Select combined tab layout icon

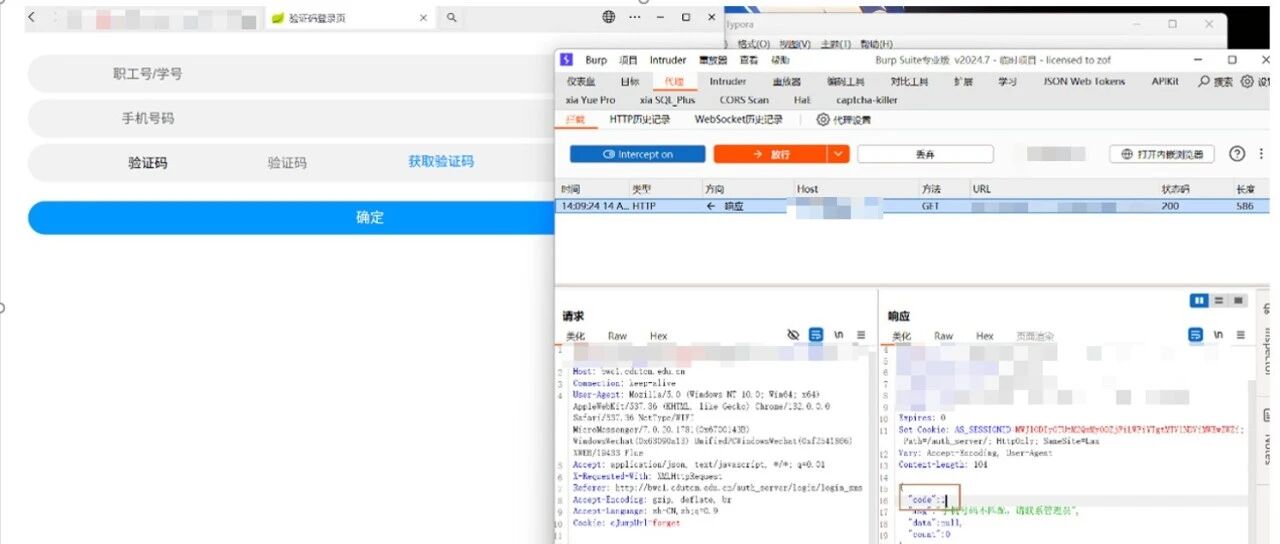click(x=1239, y=300)
